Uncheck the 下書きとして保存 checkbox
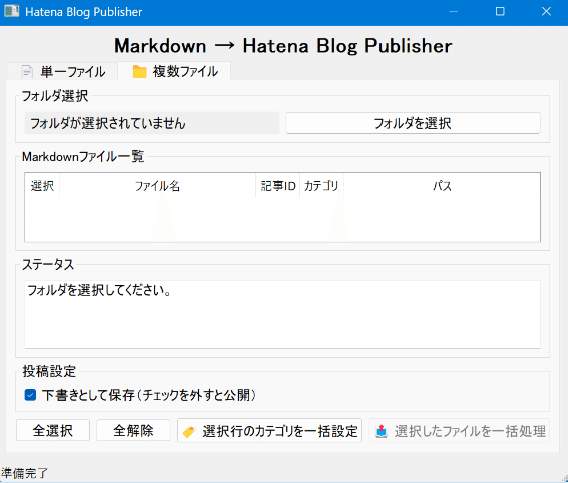568x483 pixels. (30, 395)
